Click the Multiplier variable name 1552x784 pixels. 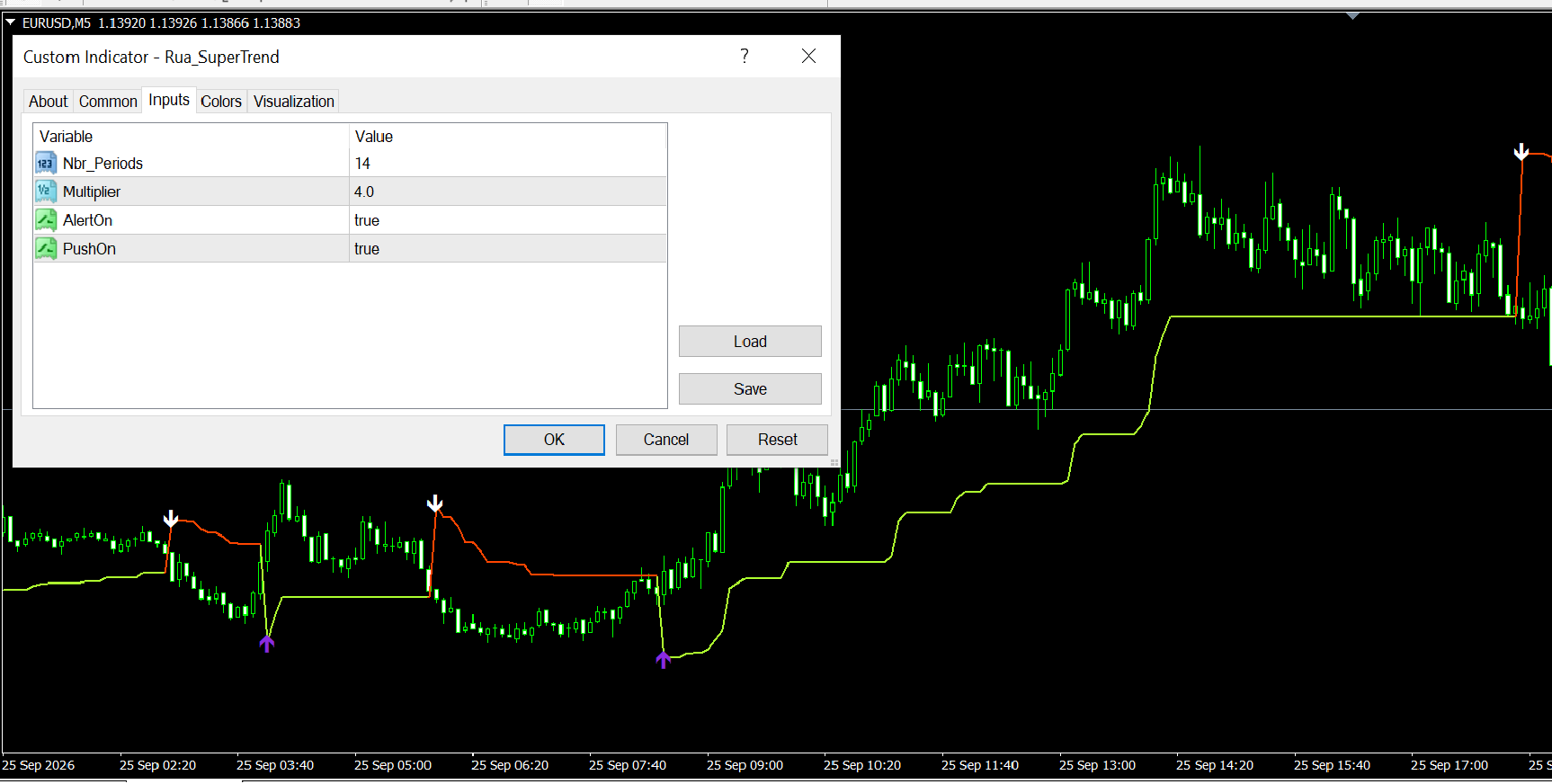point(92,192)
